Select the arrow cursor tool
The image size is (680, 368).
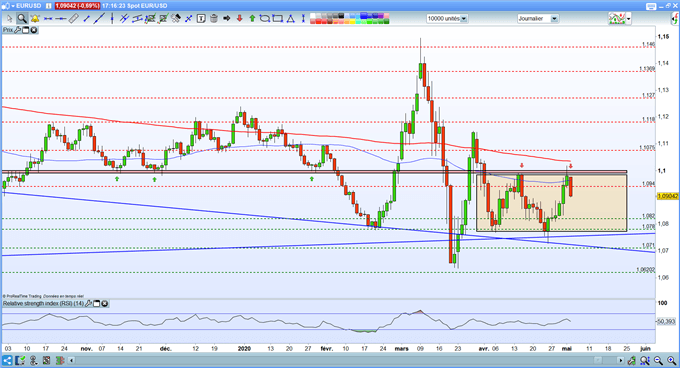tap(9, 19)
